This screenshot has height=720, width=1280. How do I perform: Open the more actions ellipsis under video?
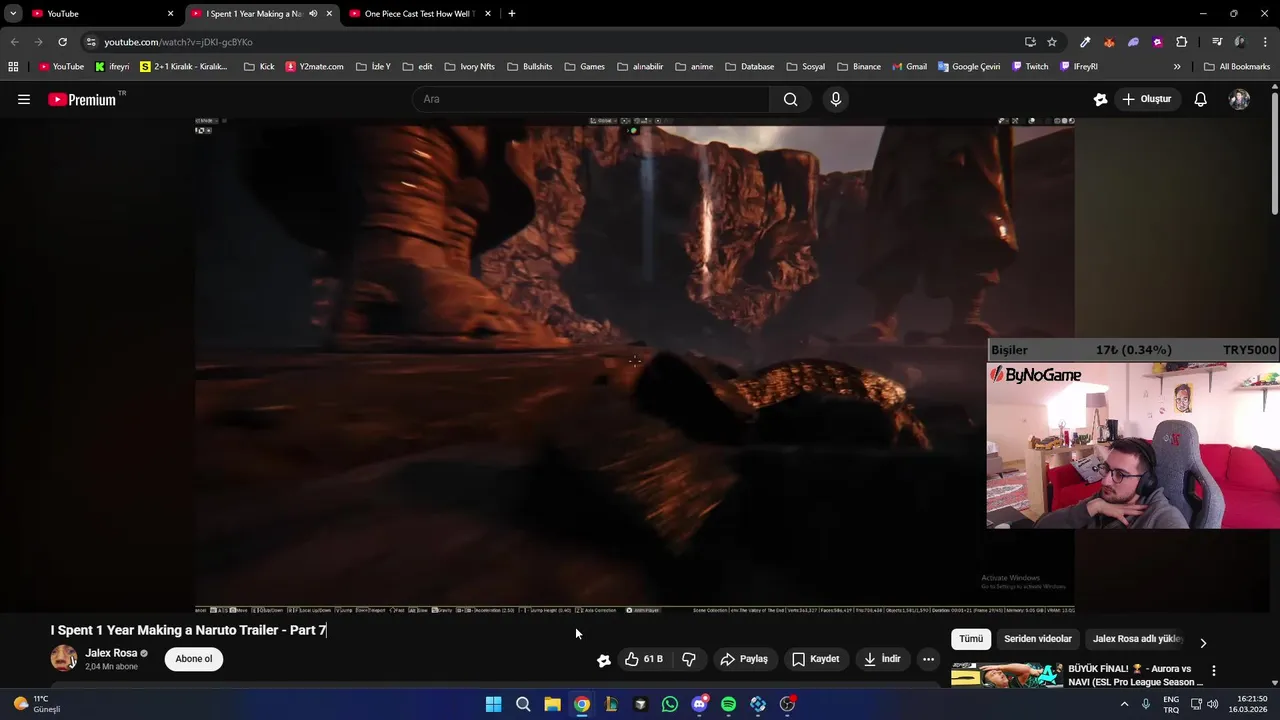coord(928,659)
